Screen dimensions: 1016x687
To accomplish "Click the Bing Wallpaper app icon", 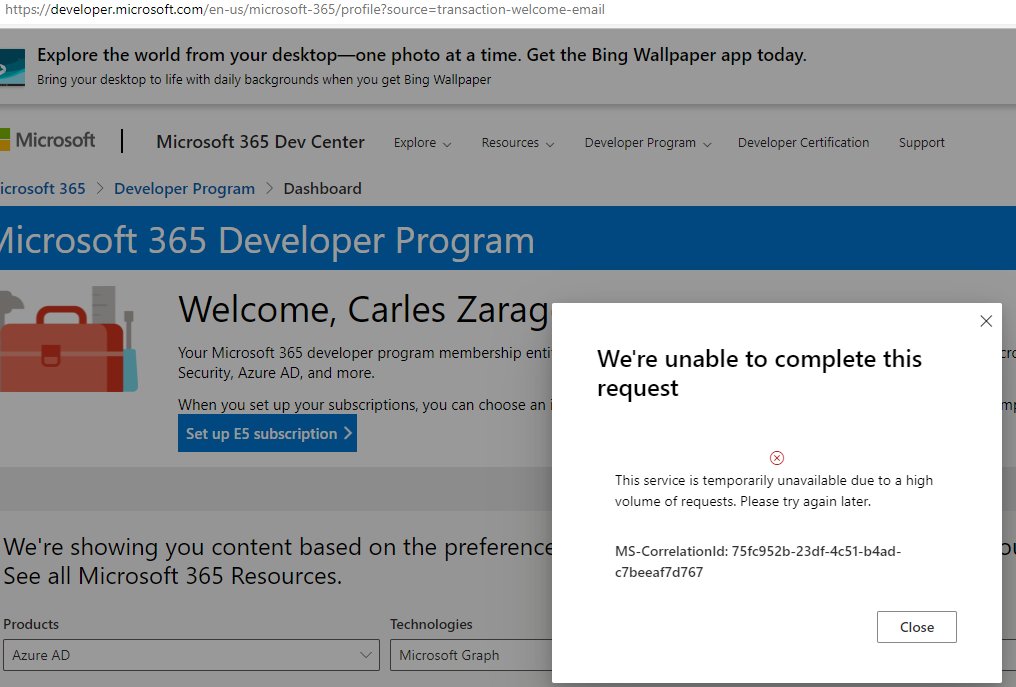I will pos(12,67).
